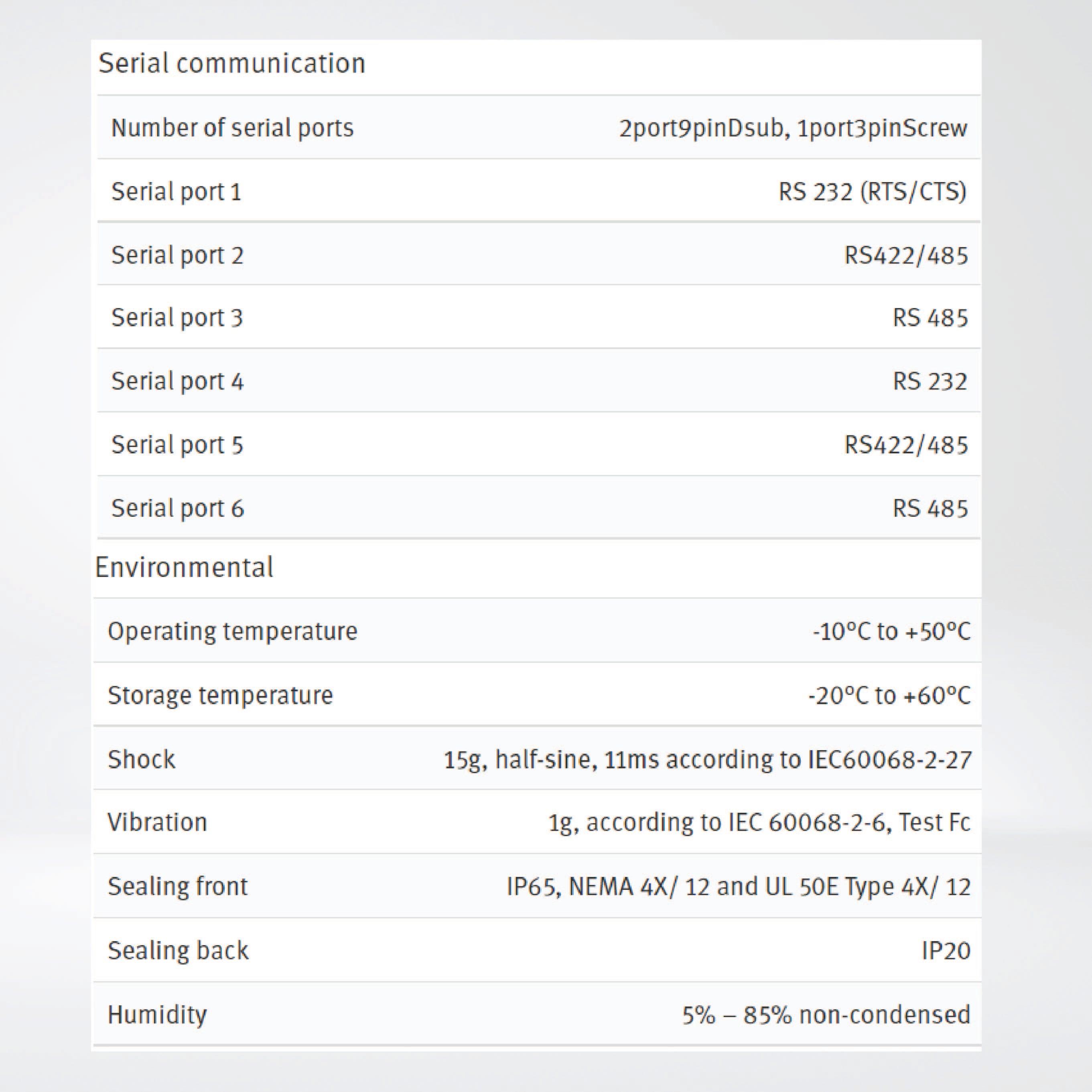
Task: Click the Shock row label
Action: [141, 759]
